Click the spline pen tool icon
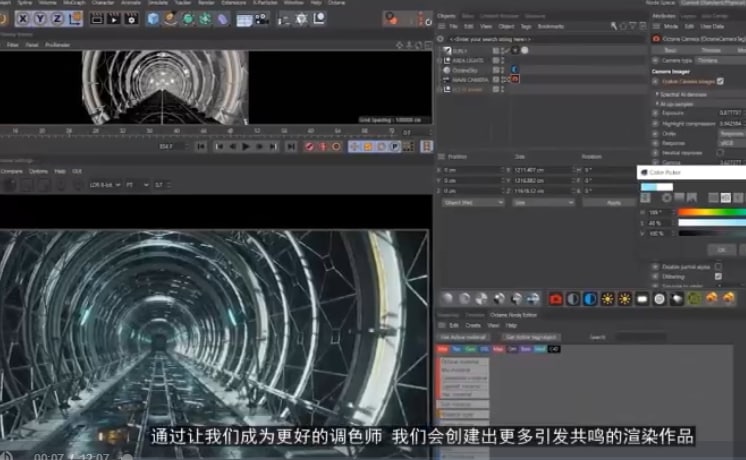 (170, 19)
